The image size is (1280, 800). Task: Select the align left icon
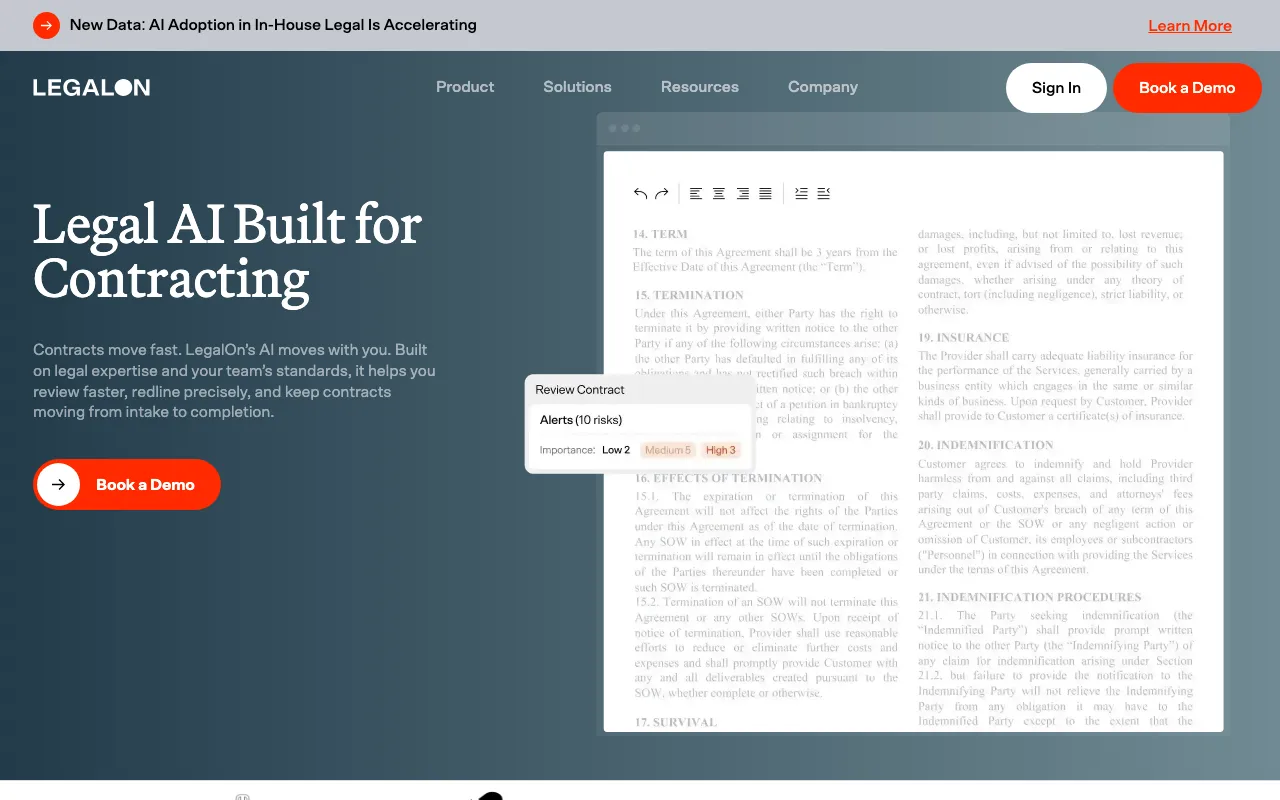click(696, 193)
